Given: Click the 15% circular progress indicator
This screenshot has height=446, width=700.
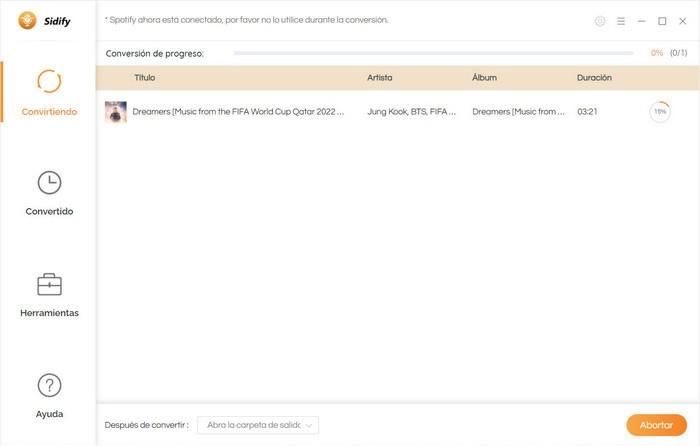Looking at the screenshot, I should [660, 112].
